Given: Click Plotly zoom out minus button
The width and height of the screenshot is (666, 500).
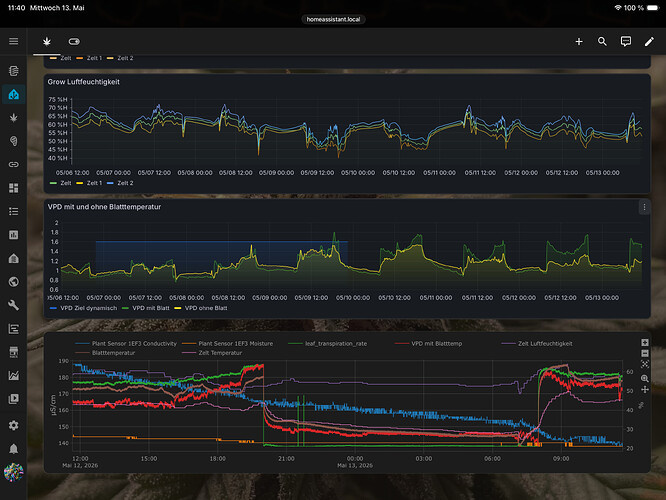Looking at the screenshot, I should click(645, 353).
